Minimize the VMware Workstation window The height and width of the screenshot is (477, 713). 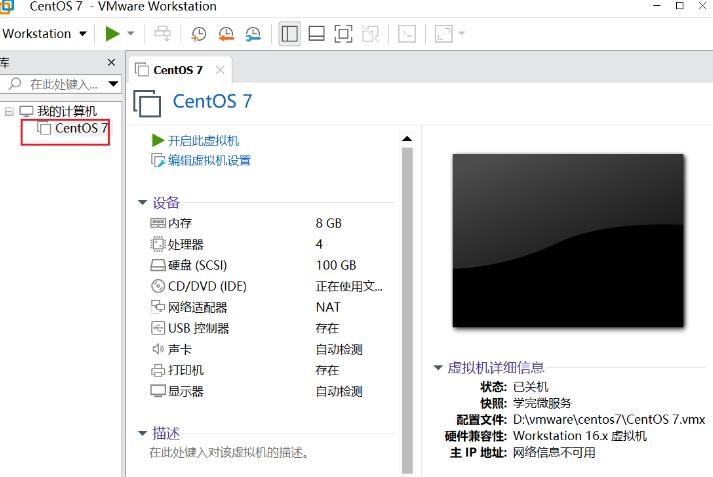657,6
